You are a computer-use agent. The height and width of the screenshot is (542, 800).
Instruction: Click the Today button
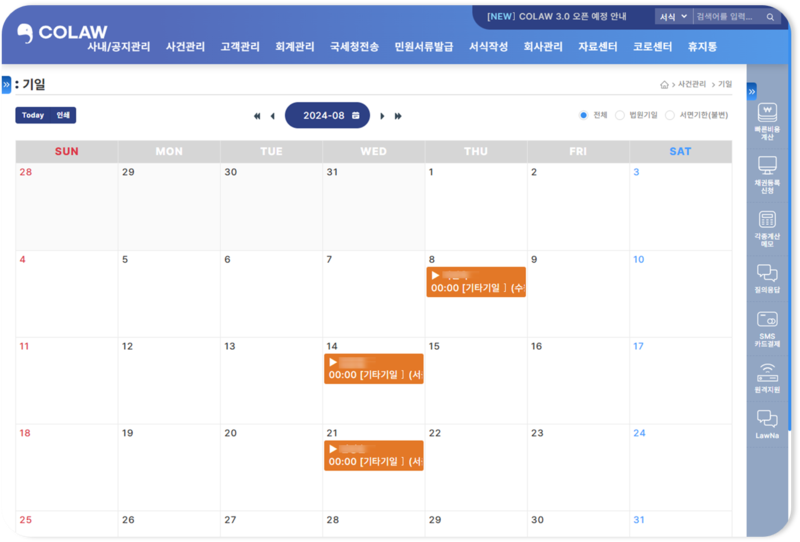[33, 115]
